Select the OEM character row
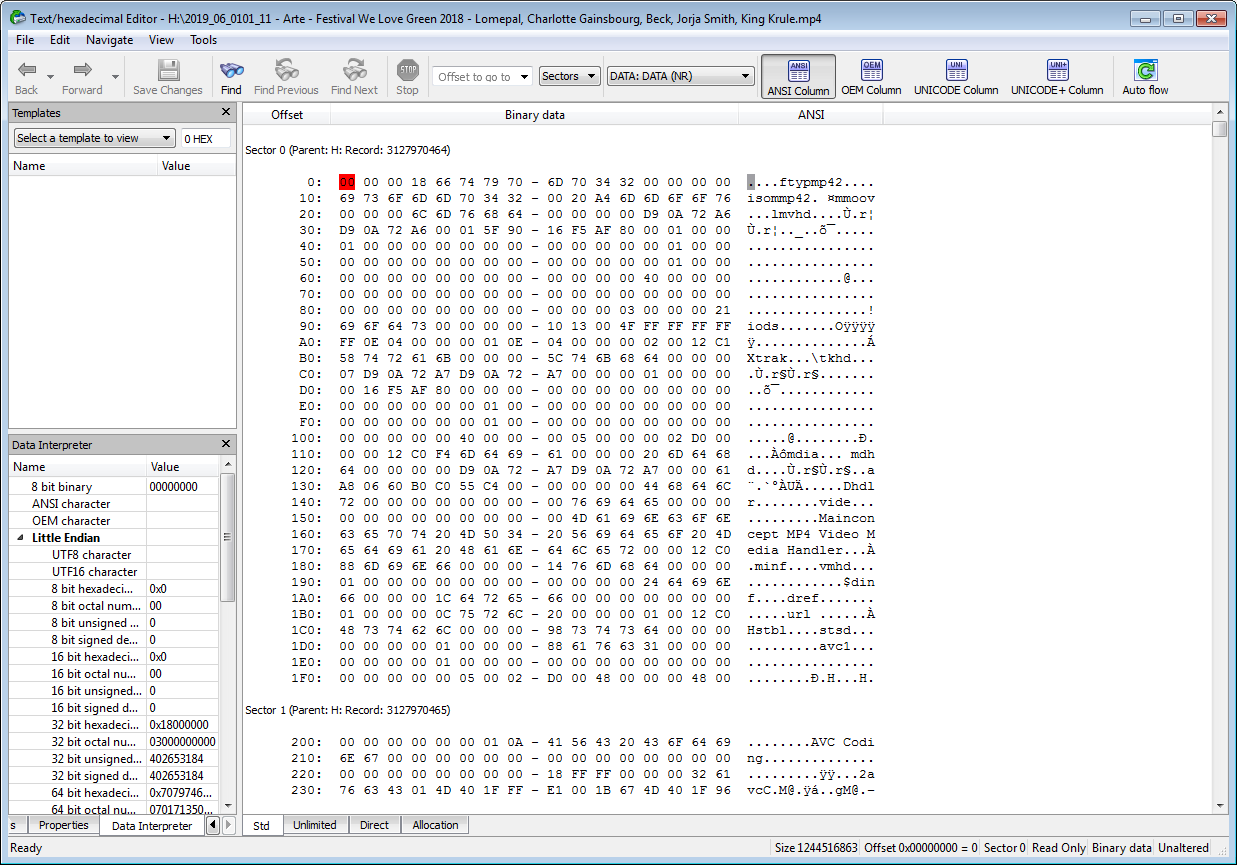The width and height of the screenshot is (1237, 865). pyautogui.click(x=114, y=521)
